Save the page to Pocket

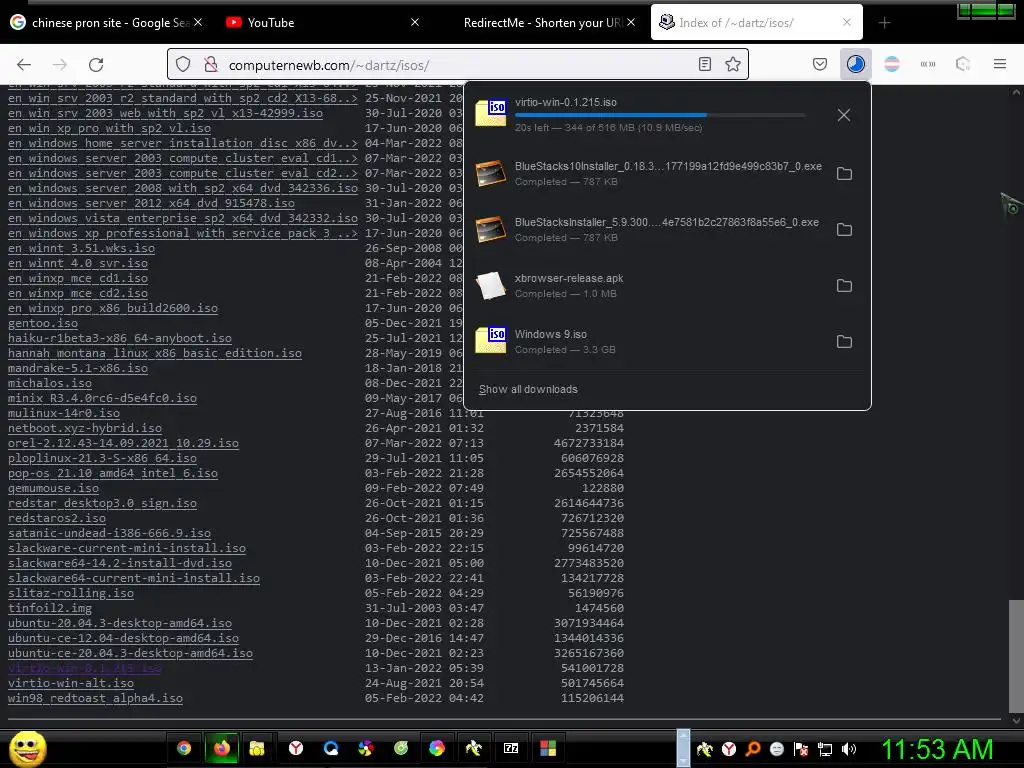820,64
